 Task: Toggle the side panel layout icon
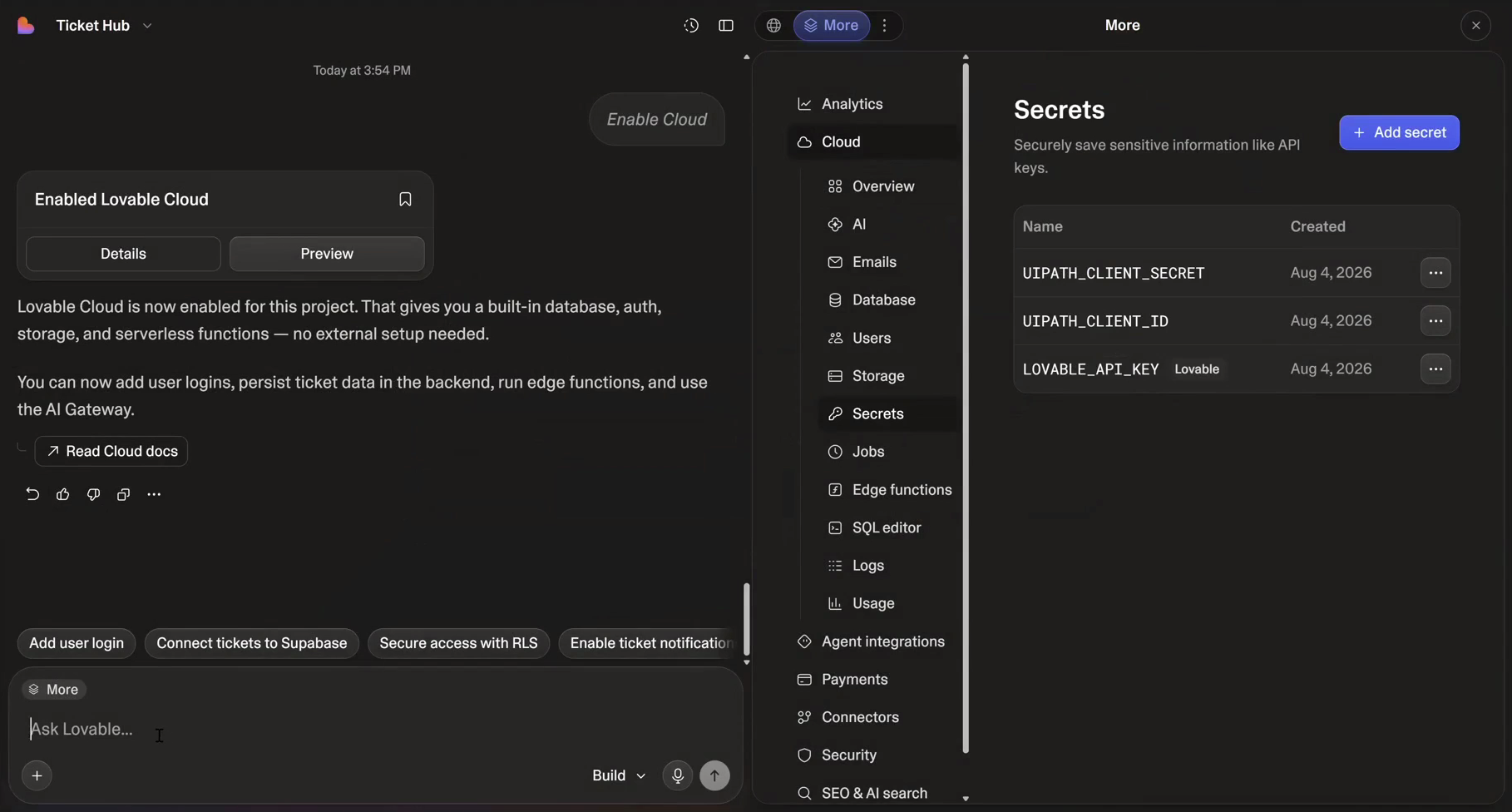coord(726,26)
